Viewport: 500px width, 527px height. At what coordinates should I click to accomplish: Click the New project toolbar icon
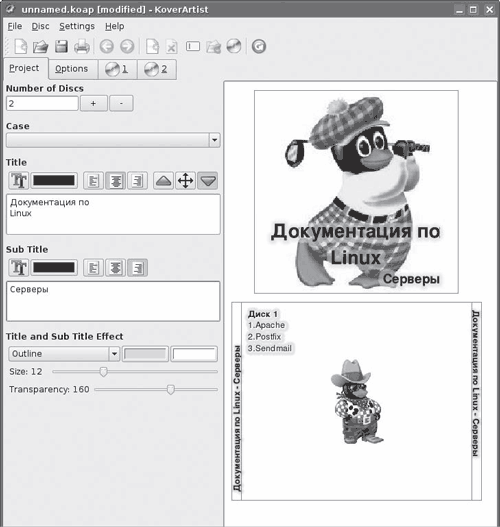click(x=21, y=46)
